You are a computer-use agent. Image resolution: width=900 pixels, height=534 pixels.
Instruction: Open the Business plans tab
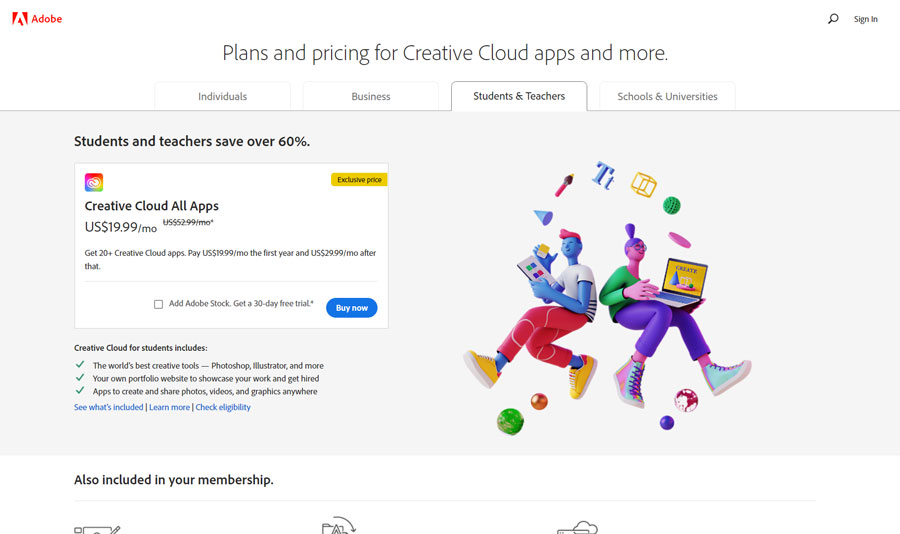coord(370,97)
